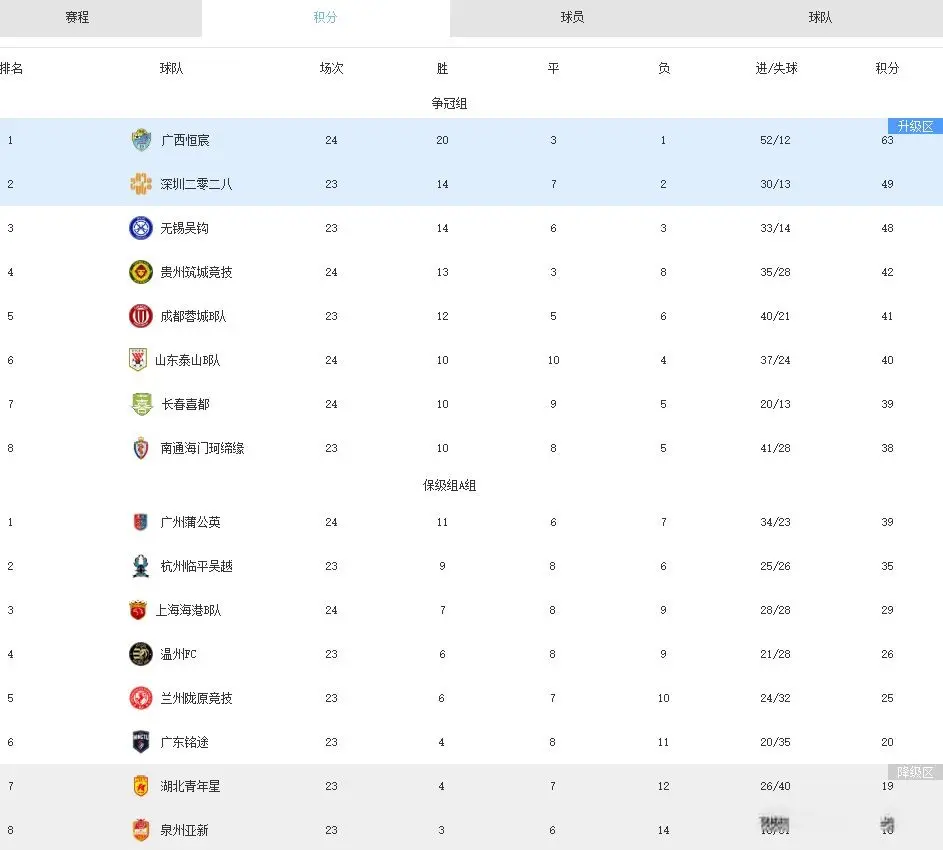Switch to the 球员 tab
The image size is (943, 850).
tap(572, 17)
